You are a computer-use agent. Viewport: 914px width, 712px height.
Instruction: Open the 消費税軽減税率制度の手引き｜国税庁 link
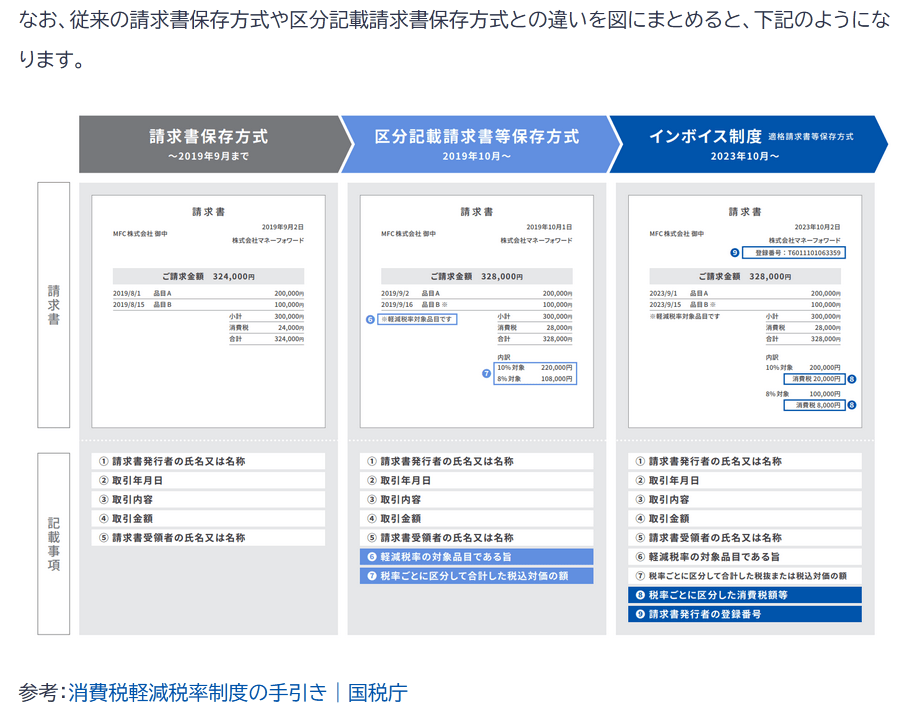[x=238, y=692]
